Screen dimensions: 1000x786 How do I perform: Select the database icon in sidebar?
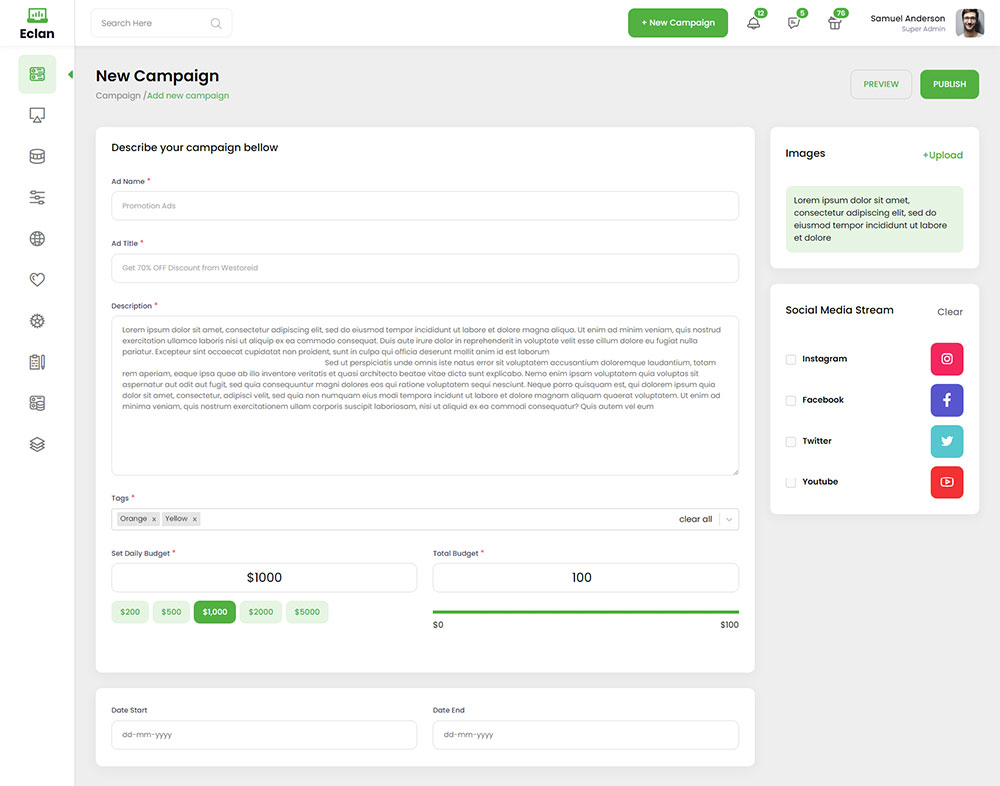[37, 157]
